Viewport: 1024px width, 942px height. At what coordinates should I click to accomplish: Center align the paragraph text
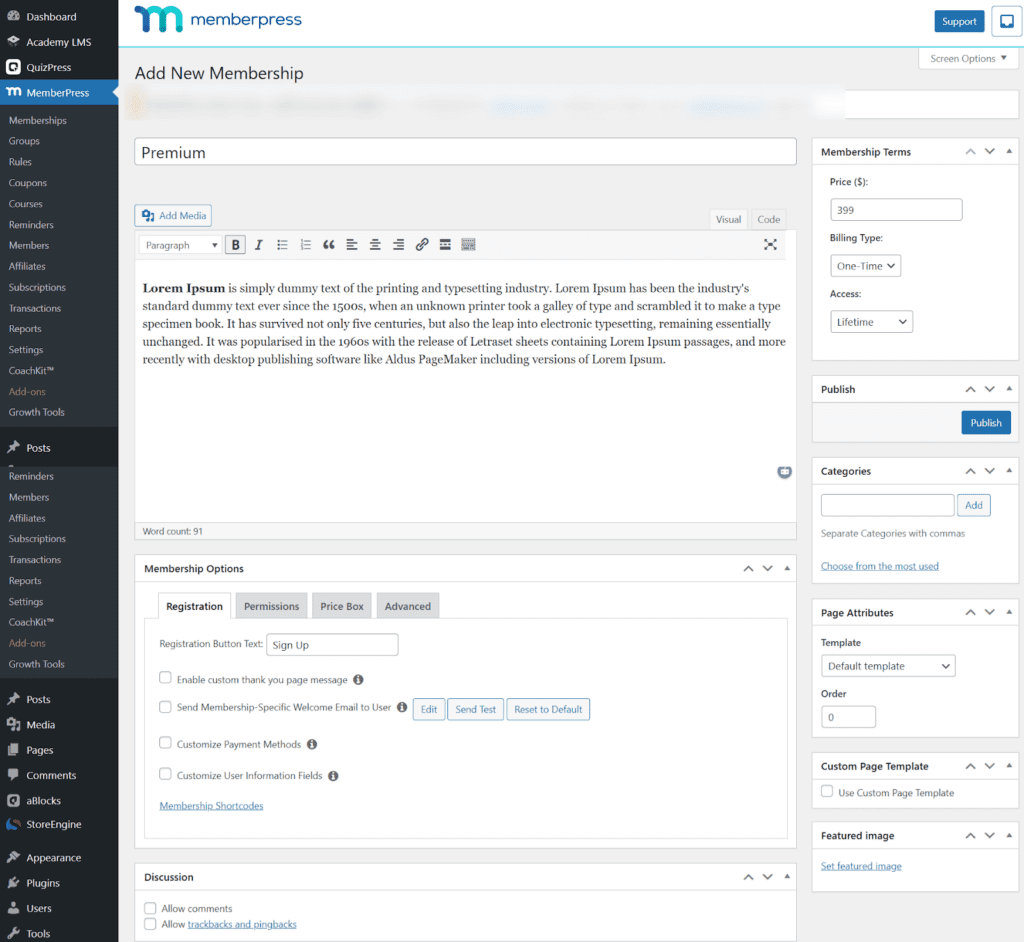click(x=375, y=244)
